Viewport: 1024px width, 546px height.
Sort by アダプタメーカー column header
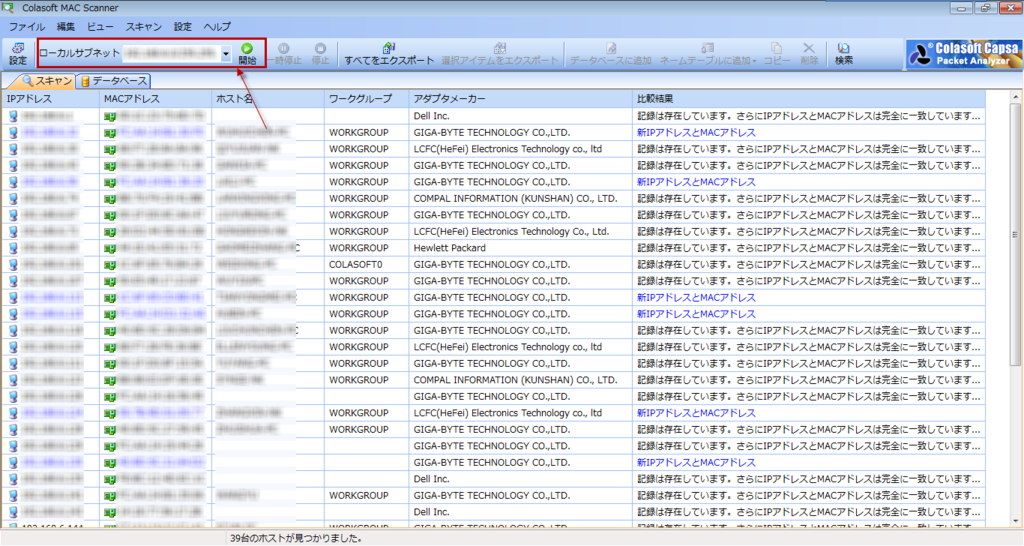point(520,99)
